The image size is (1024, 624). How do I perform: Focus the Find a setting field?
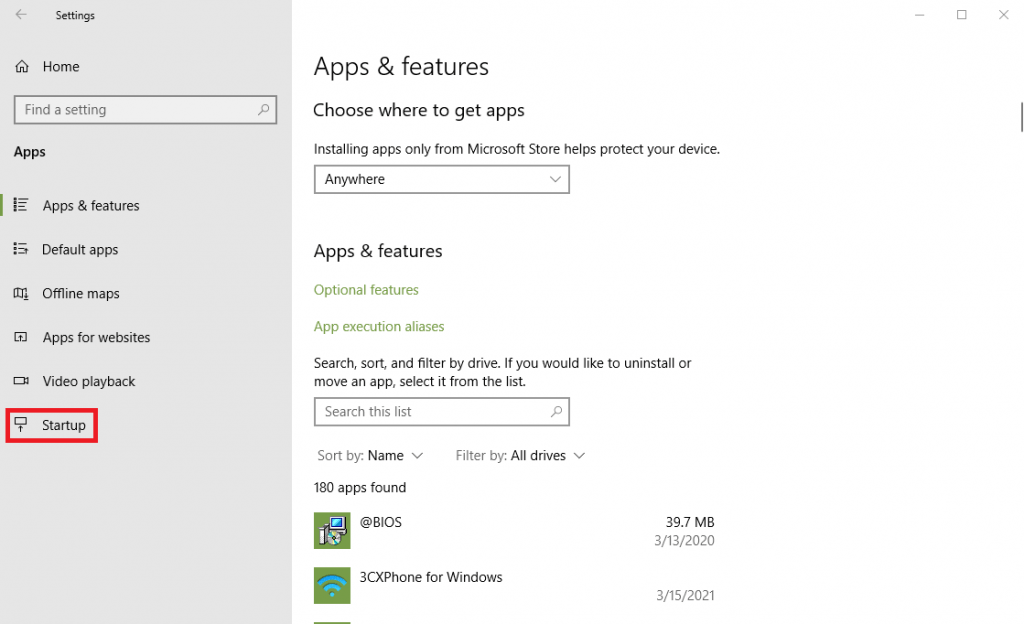[145, 110]
